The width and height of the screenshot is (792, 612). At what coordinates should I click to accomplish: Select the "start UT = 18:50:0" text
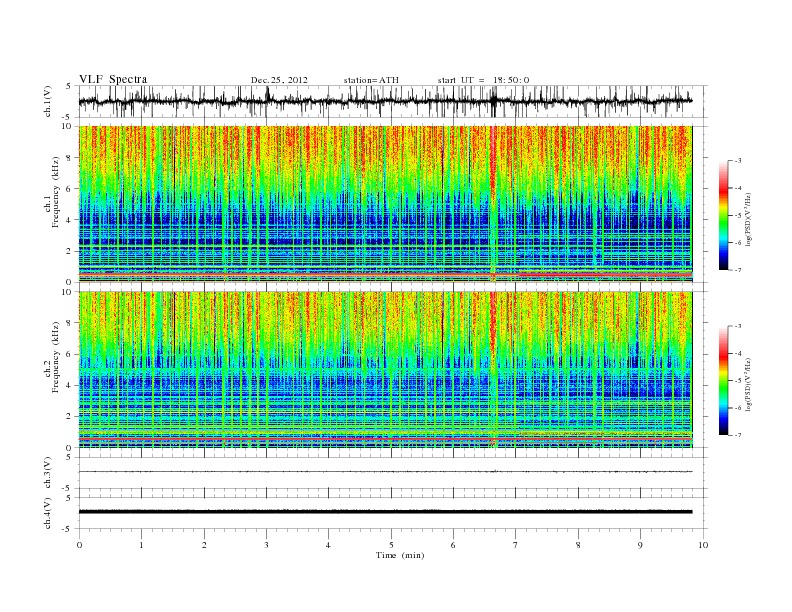(483, 80)
